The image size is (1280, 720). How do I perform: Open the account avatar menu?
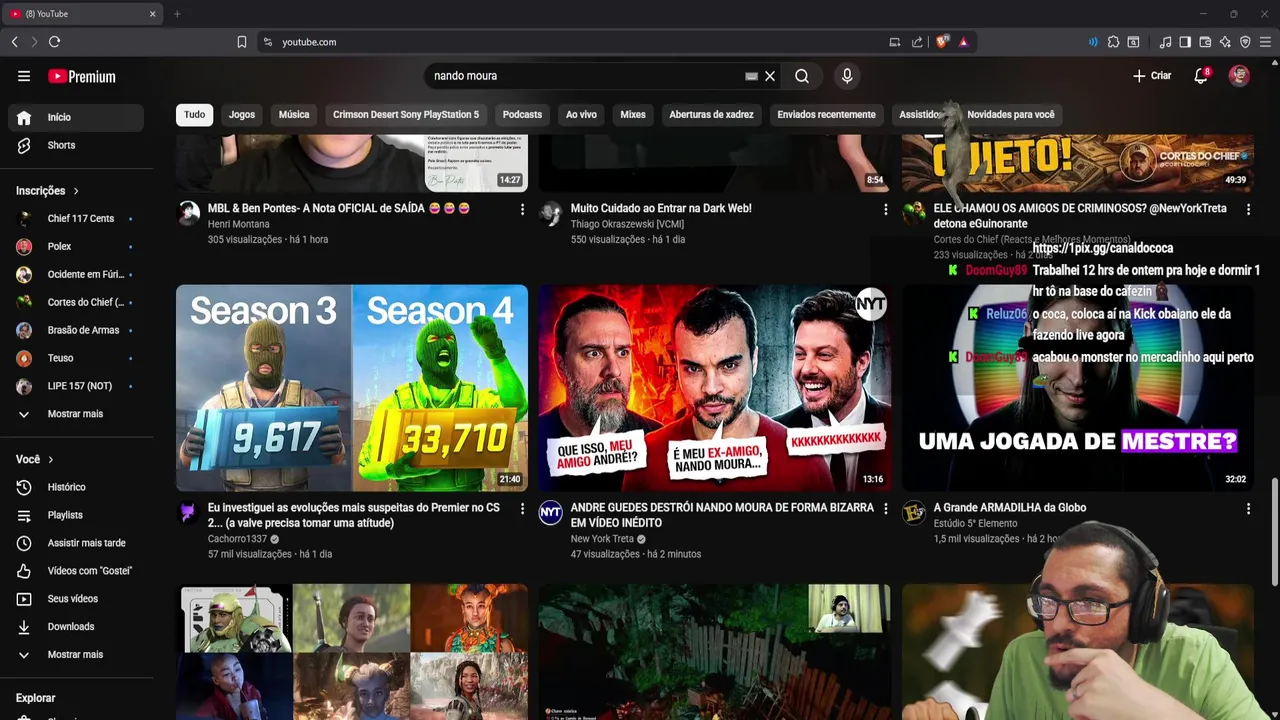(x=1239, y=76)
